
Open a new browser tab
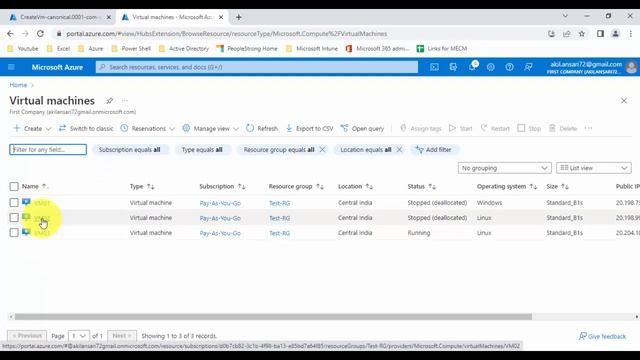pos(239,17)
